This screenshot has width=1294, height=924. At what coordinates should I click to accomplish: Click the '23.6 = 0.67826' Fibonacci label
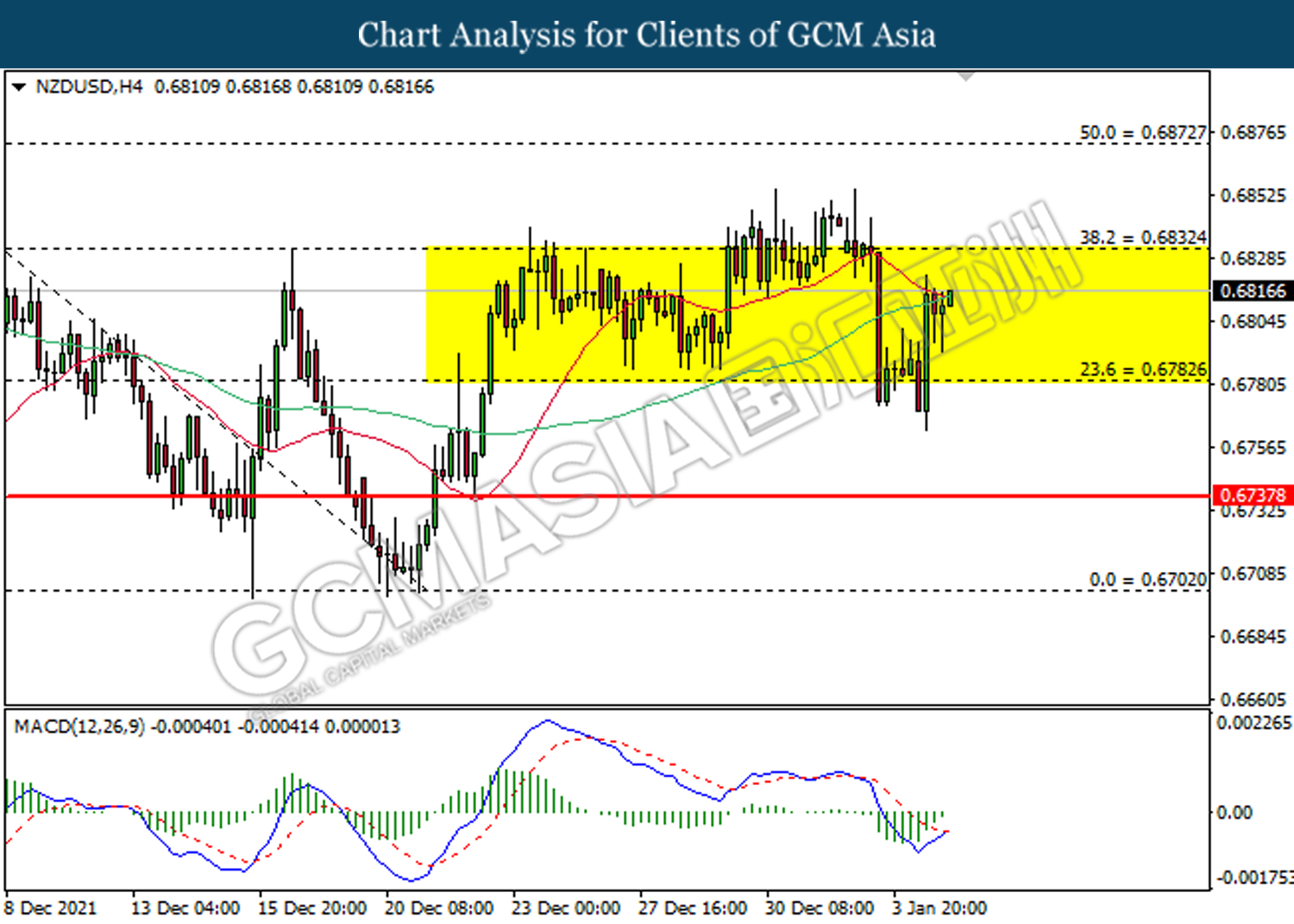[x=1143, y=369]
